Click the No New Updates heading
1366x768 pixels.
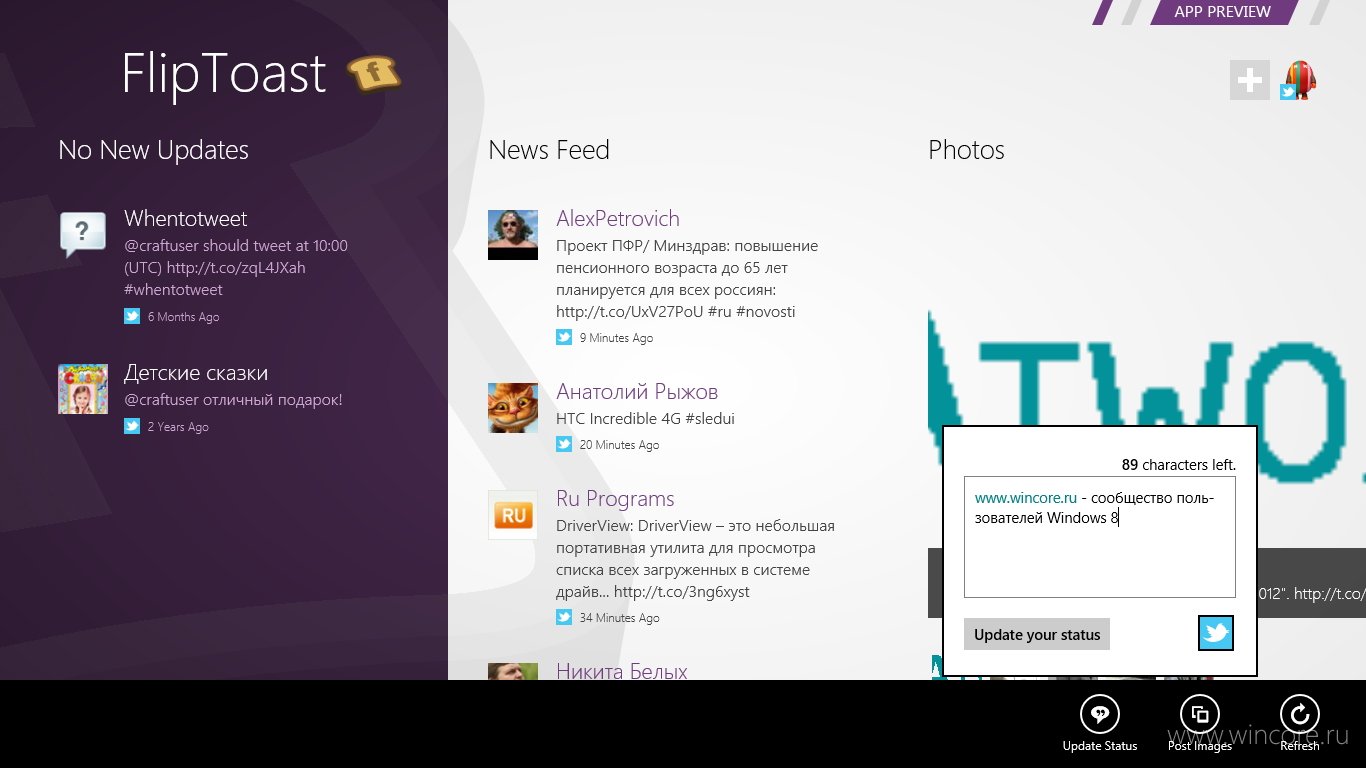point(153,150)
